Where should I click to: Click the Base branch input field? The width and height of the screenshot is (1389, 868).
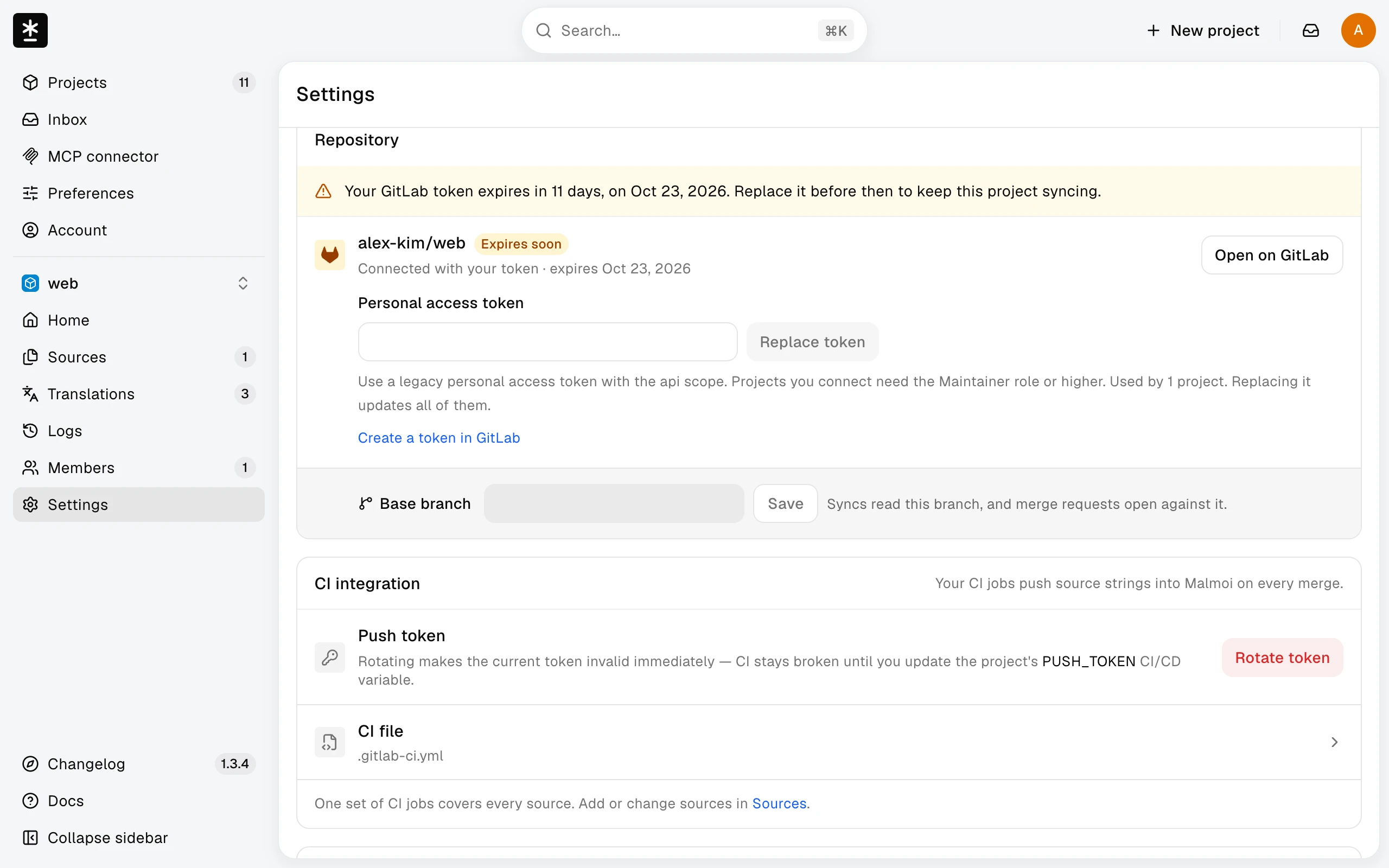(x=614, y=503)
